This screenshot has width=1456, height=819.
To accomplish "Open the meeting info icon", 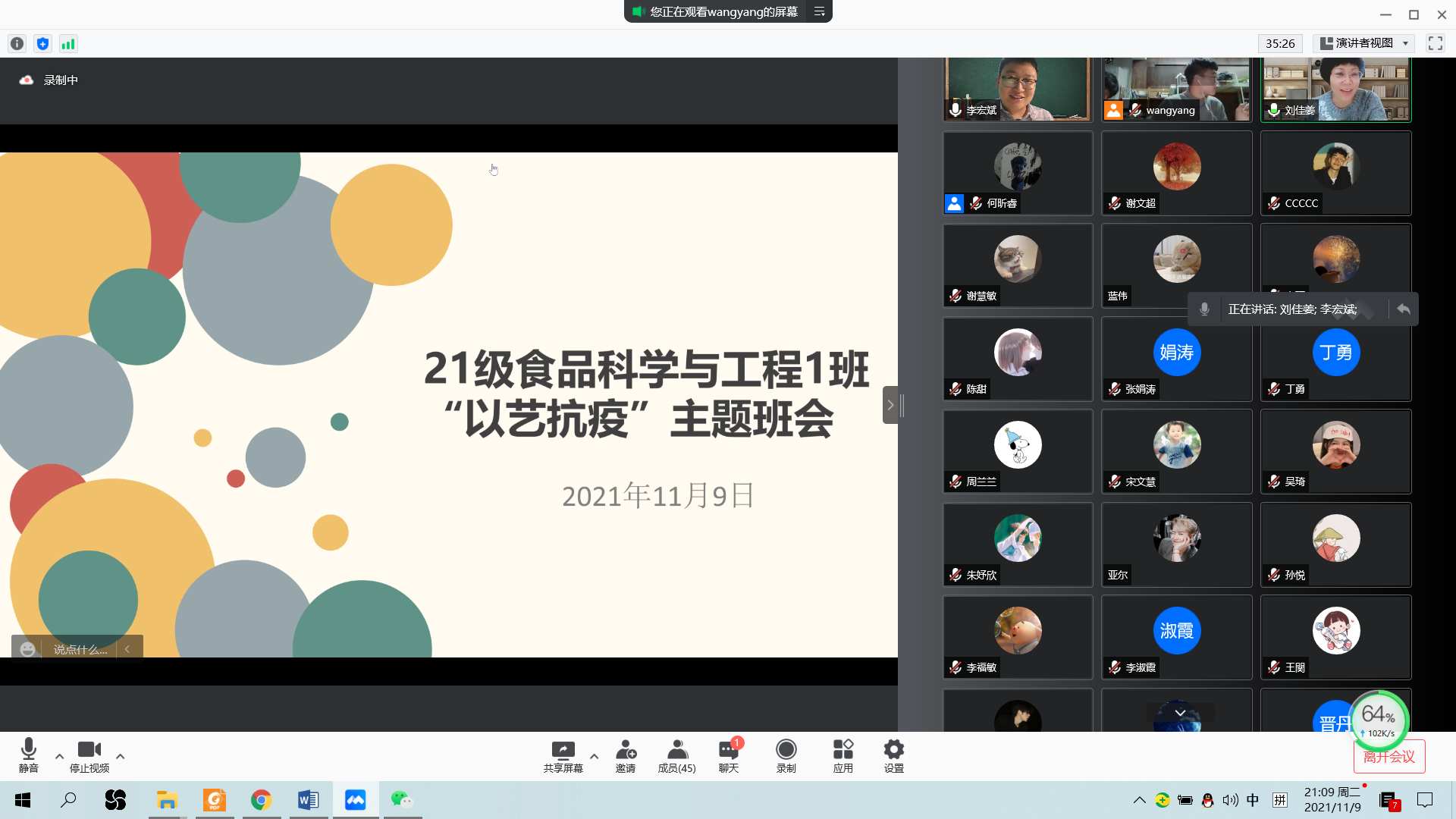I will coord(17,44).
